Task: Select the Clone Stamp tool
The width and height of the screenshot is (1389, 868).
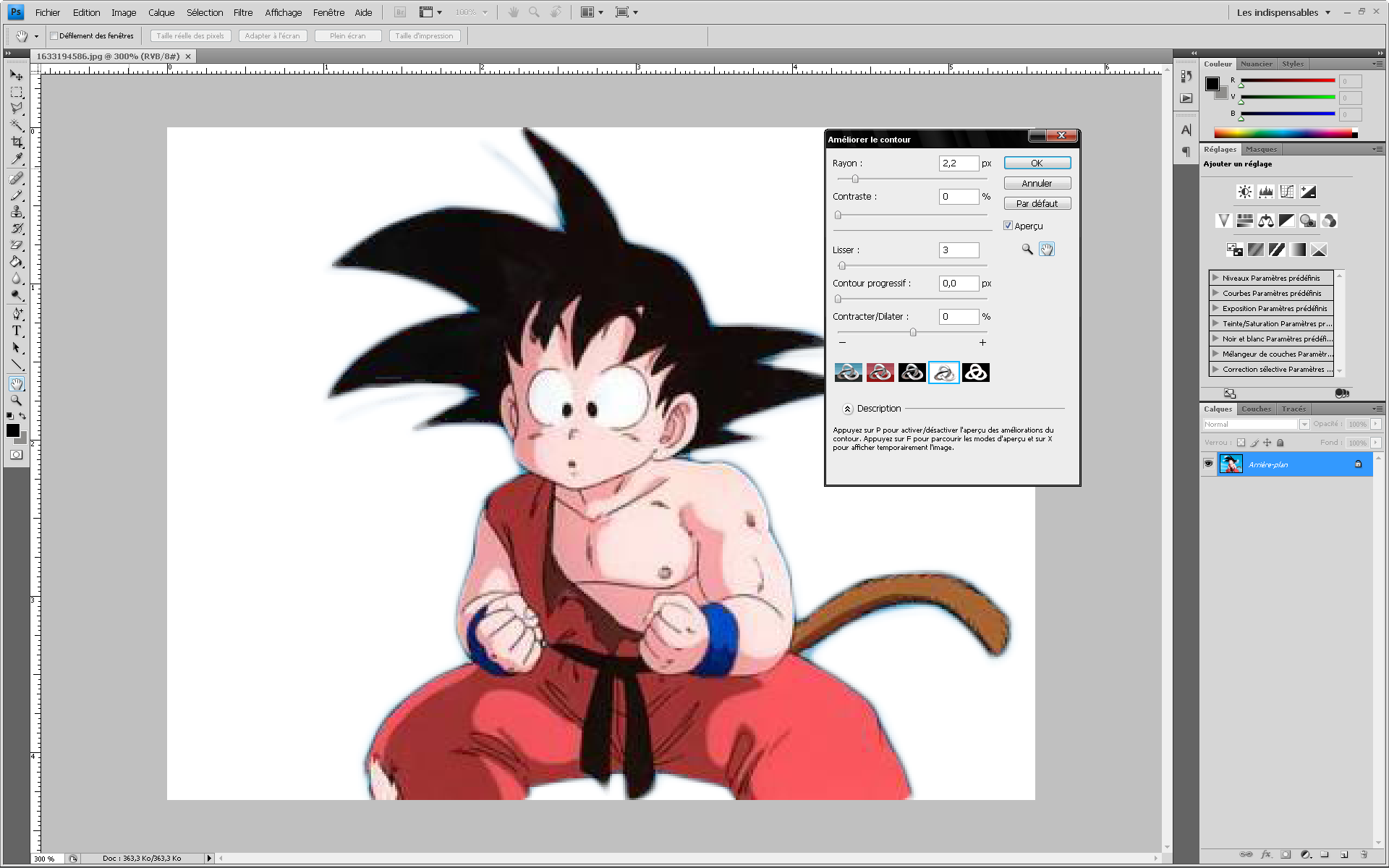Action: (x=16, y=212)
